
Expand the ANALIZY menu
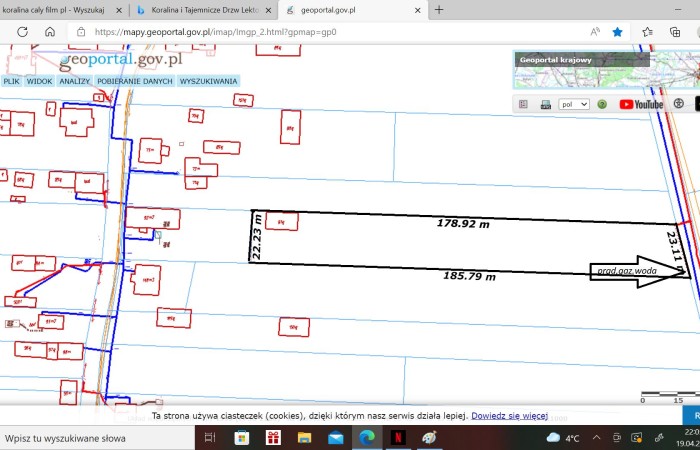point(75,80)
